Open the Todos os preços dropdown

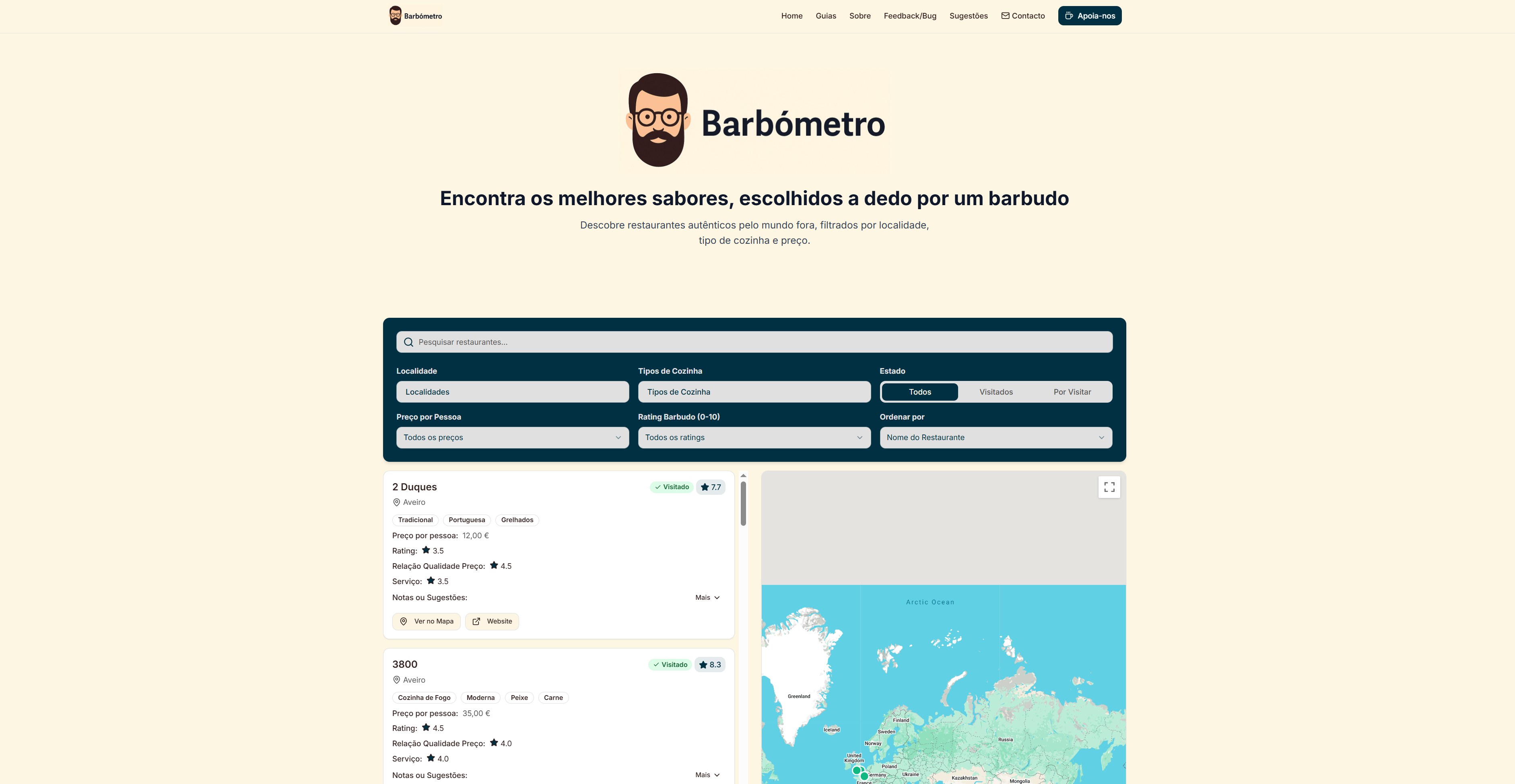pyautogui.click(x=512, y=438)
